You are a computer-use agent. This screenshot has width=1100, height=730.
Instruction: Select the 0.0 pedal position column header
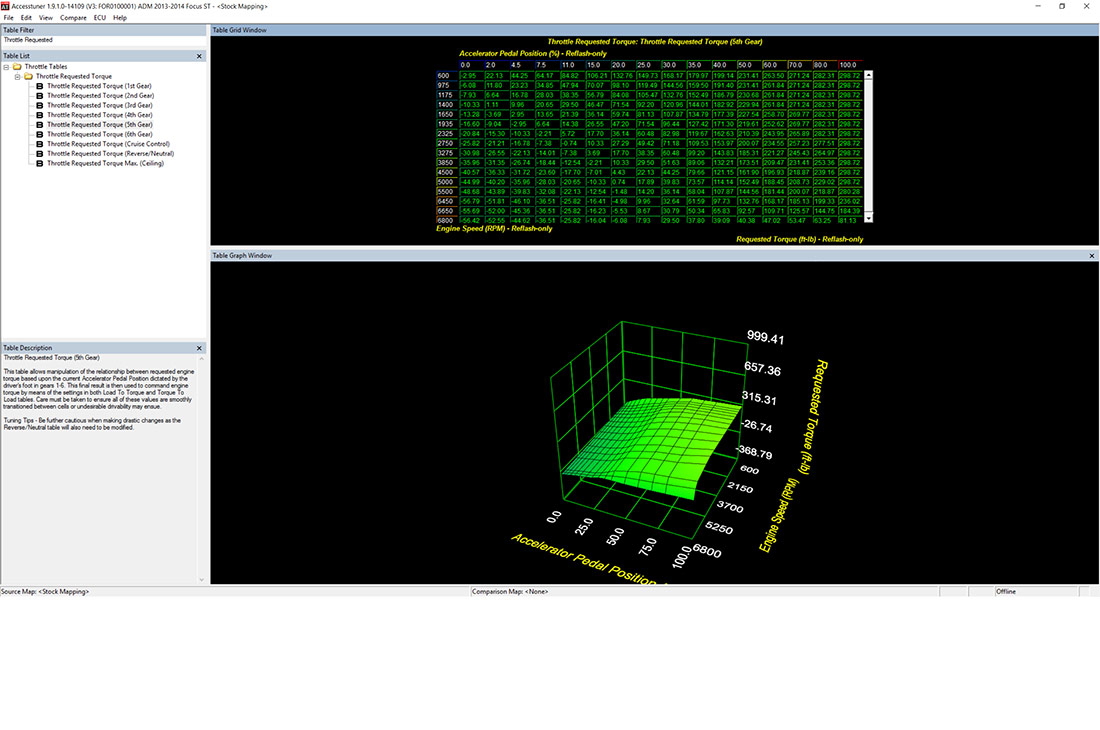(472, 65)
